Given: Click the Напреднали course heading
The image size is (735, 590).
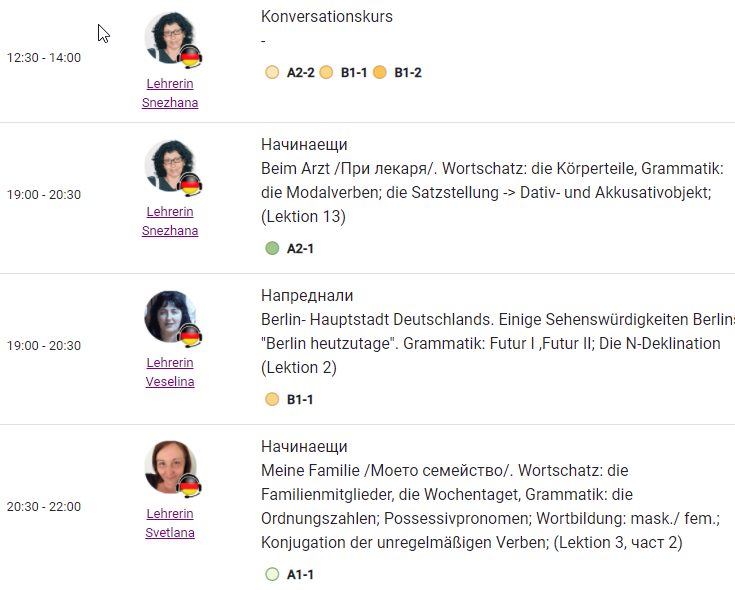Looking at the screenshot, I should coord(307,295).
